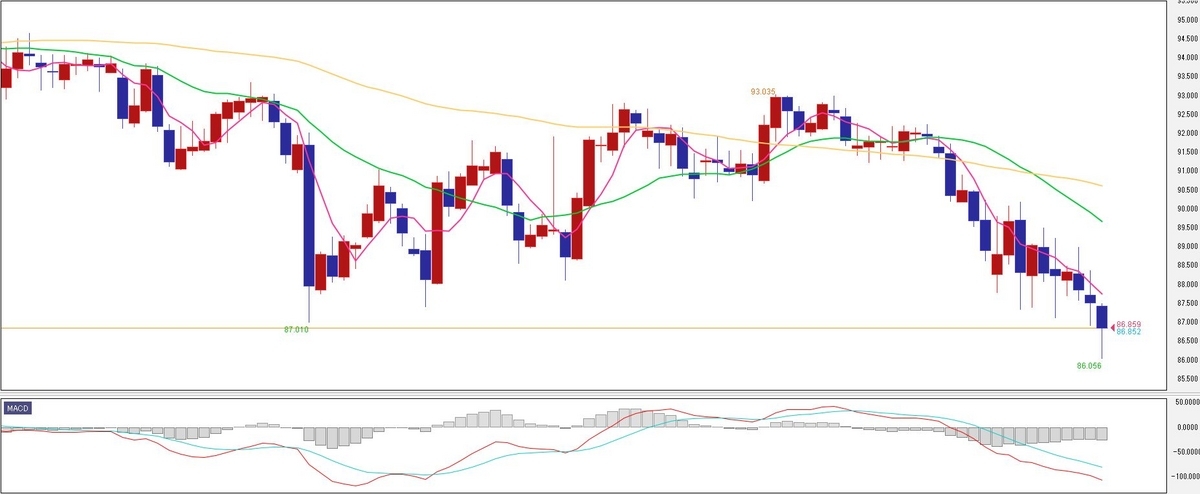This screenshot has height=494, width=1200.
Task: Click 85.500 on the price axis
Action: click(x=1186, y=379)
